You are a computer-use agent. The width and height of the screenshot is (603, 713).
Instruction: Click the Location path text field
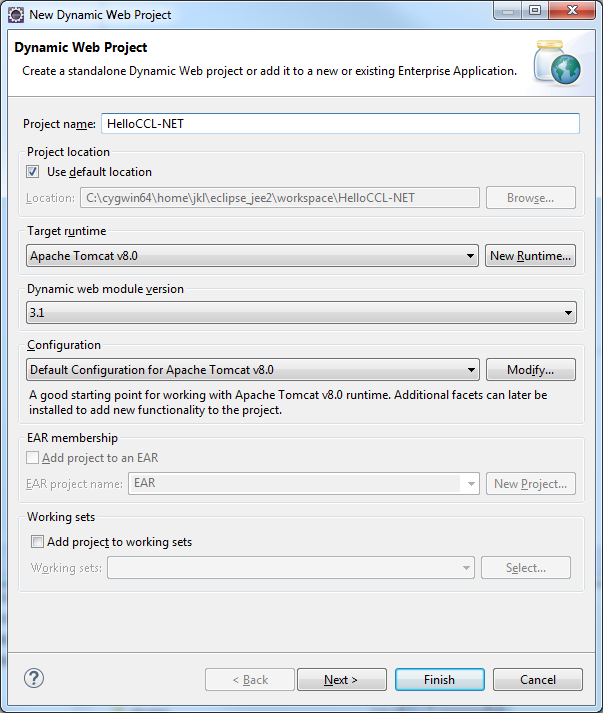click(x=279, y=198)
